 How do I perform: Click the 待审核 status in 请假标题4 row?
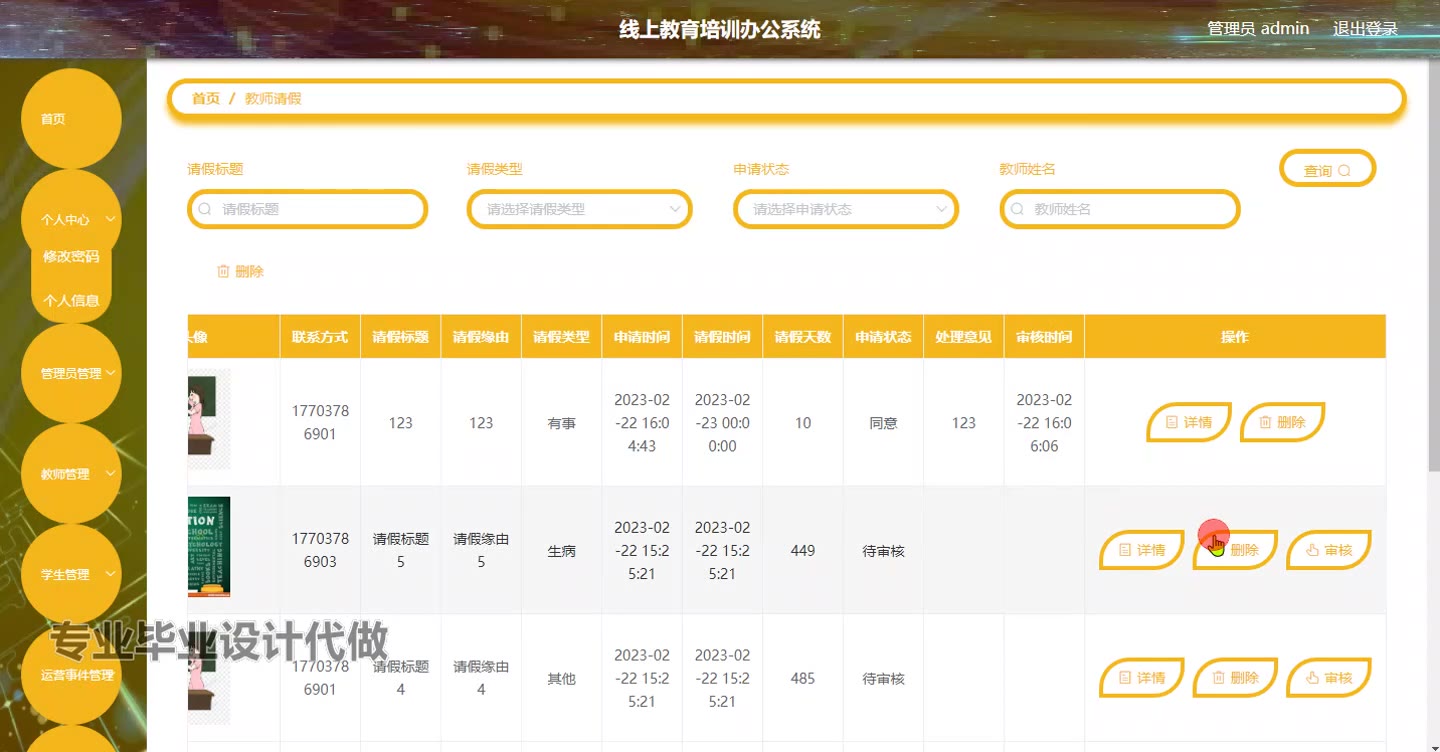pyautogui.click(x=883, y=679)
